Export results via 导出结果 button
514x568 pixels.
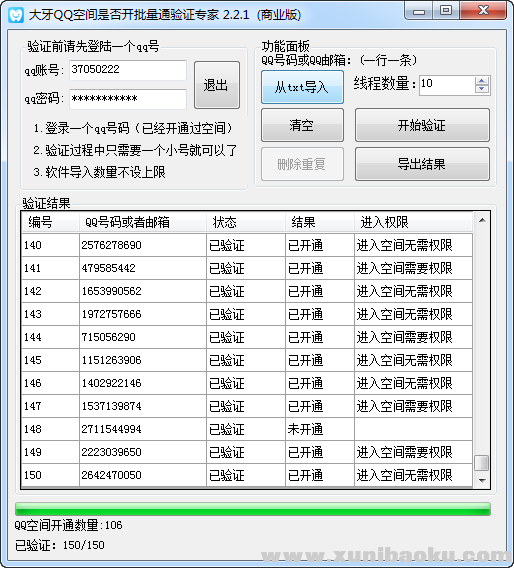(422, 164)
